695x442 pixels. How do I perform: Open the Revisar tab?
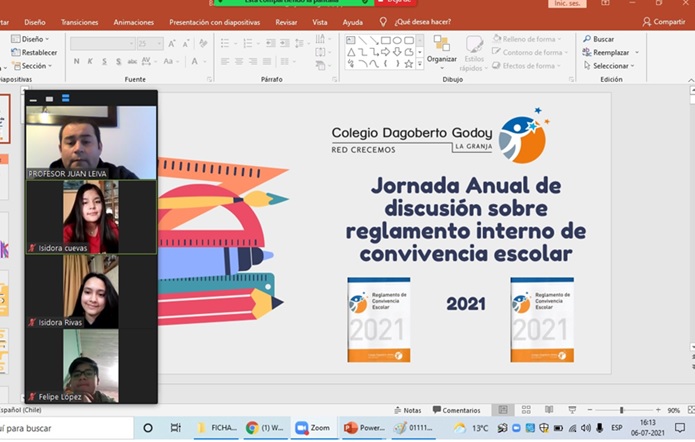click(286, 22)
